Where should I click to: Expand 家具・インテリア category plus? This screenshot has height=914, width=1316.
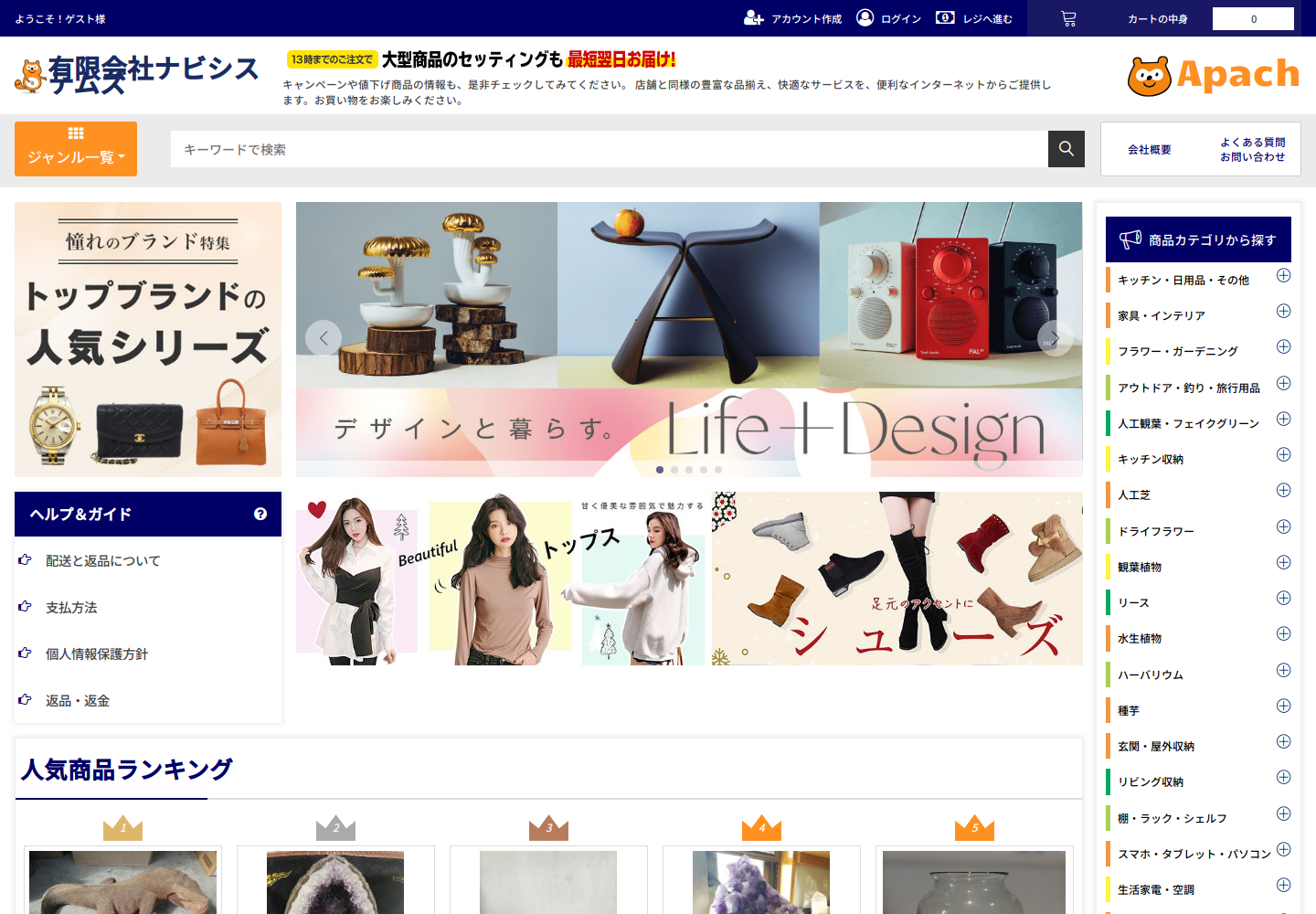coord(1283,311)
